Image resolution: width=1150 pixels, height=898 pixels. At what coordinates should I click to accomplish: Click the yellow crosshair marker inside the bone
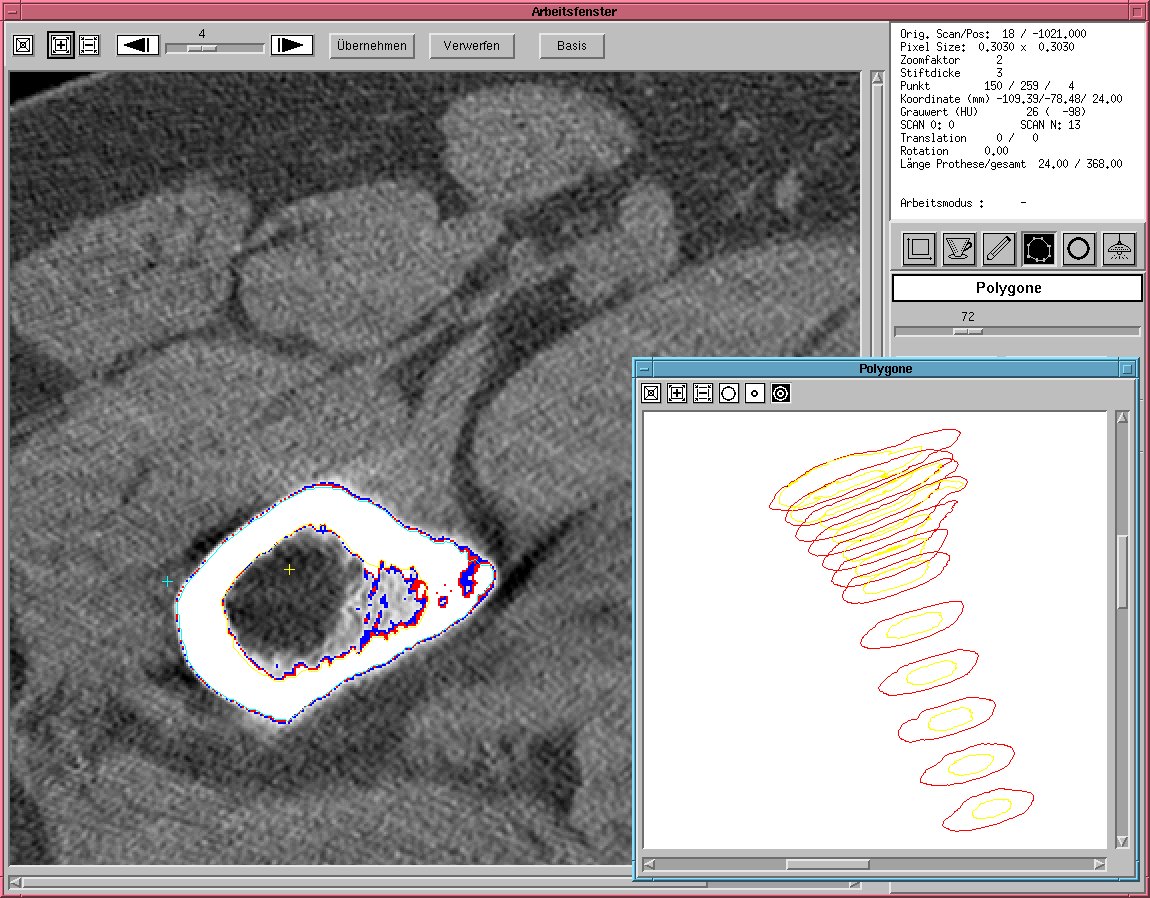[290, 569]
